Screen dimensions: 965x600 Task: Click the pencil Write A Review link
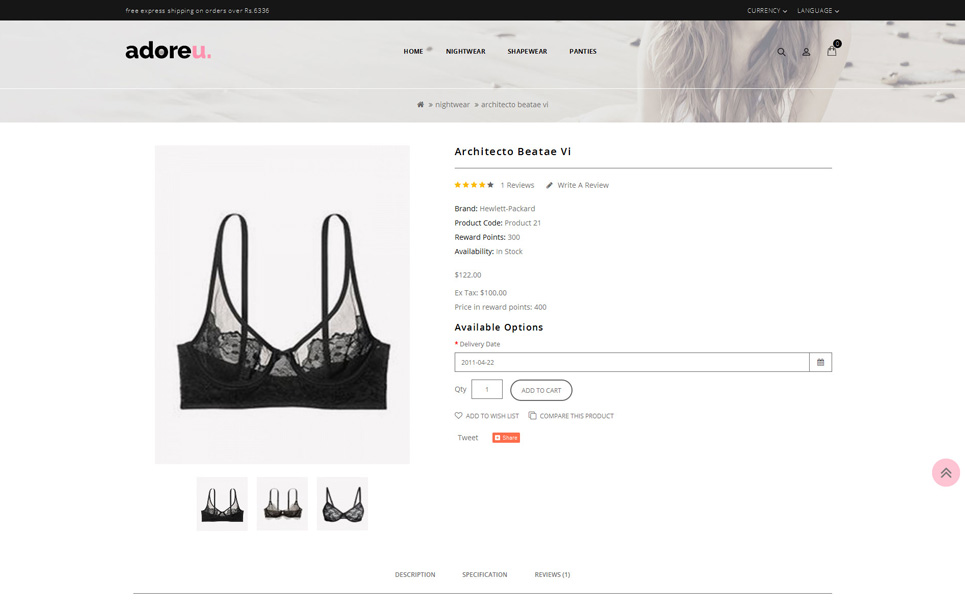pyautogui.click(x=577, y=185)
